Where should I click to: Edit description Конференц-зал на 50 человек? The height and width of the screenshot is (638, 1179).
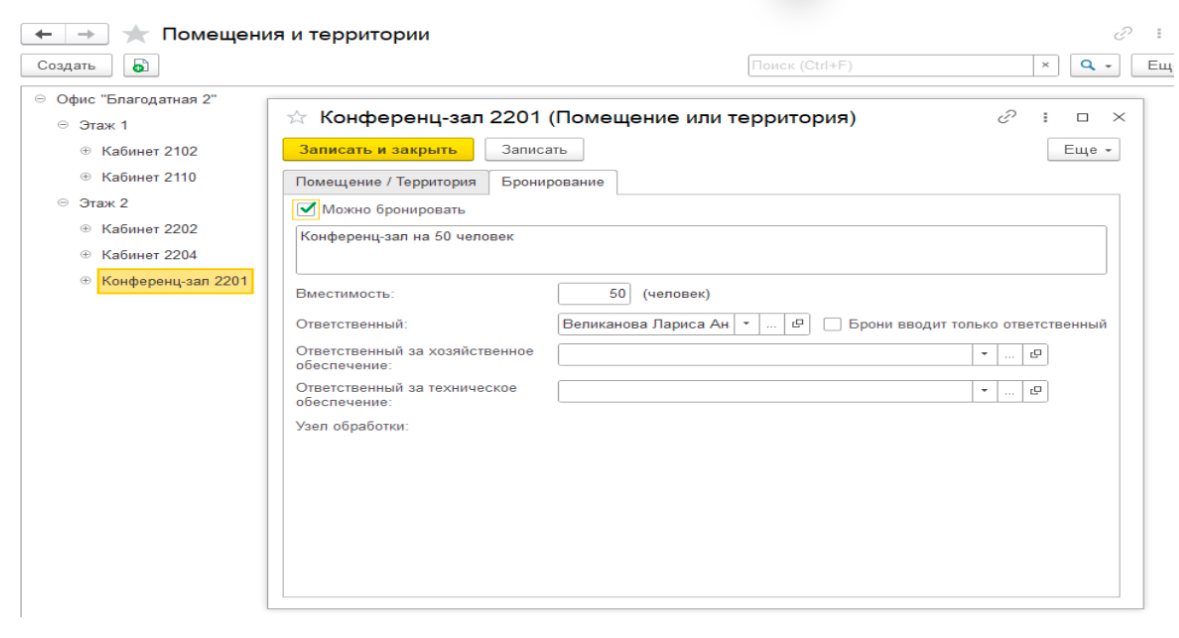click(x=701, y=249)
